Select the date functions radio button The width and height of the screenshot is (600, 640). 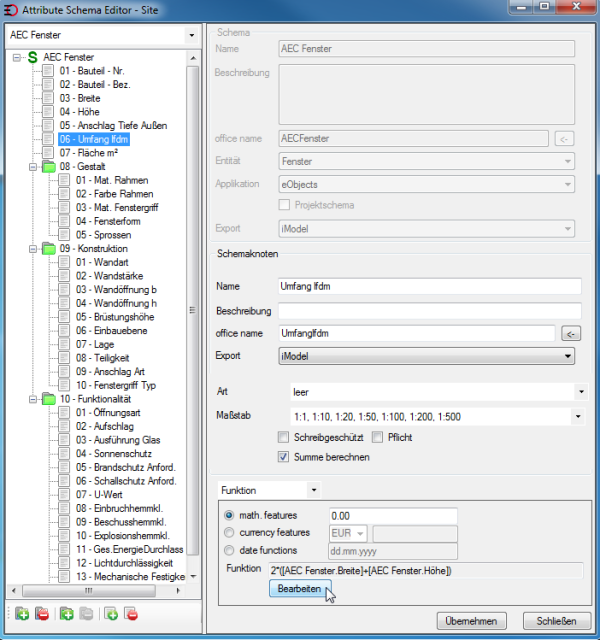(x=229, y=550)
